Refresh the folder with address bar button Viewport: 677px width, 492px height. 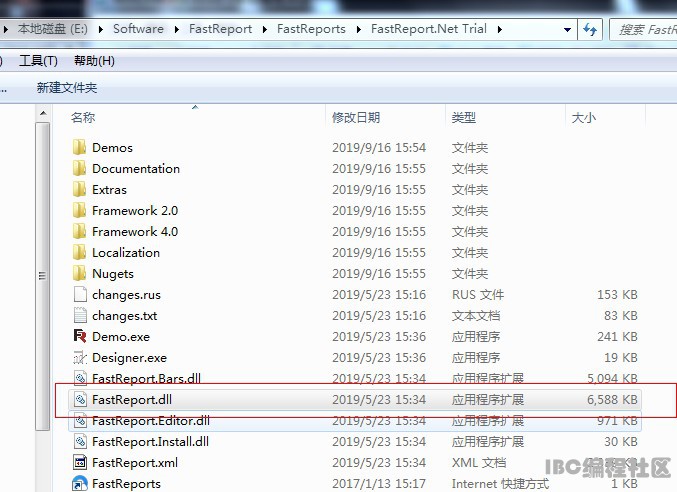(590, 29)
